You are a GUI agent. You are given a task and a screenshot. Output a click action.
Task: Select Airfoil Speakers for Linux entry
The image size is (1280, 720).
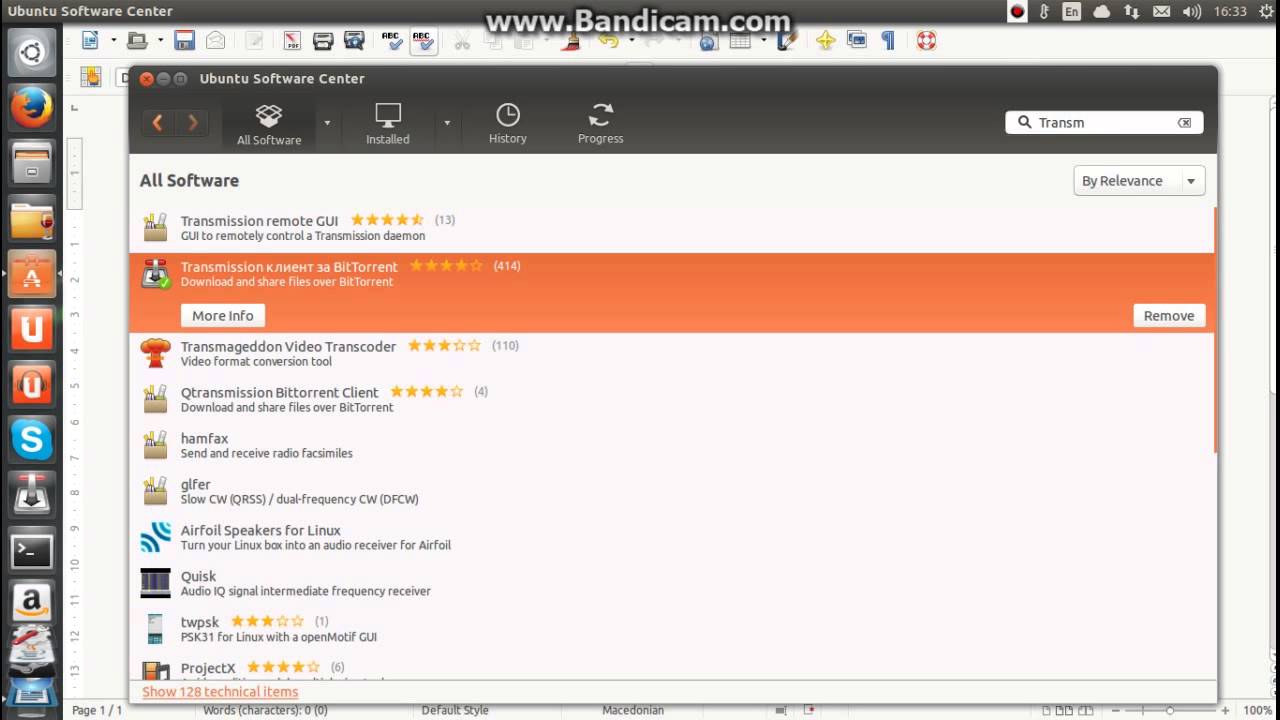(x=672, y=538)
